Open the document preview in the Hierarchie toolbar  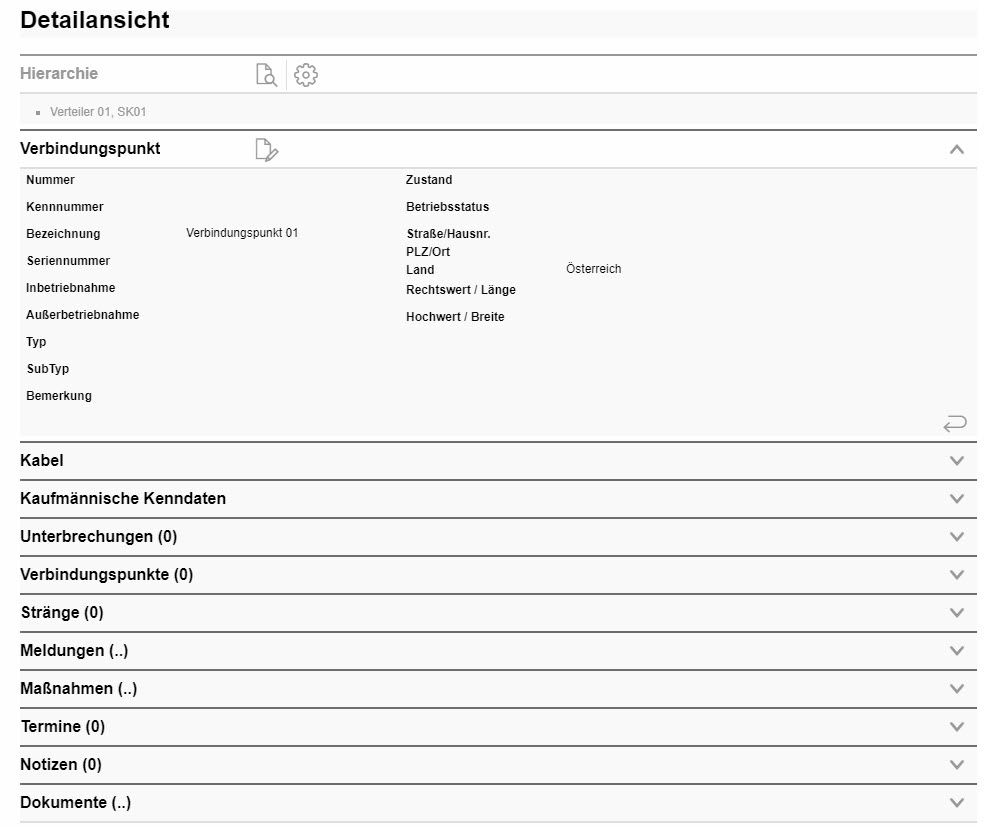click(x=266, y=74)
